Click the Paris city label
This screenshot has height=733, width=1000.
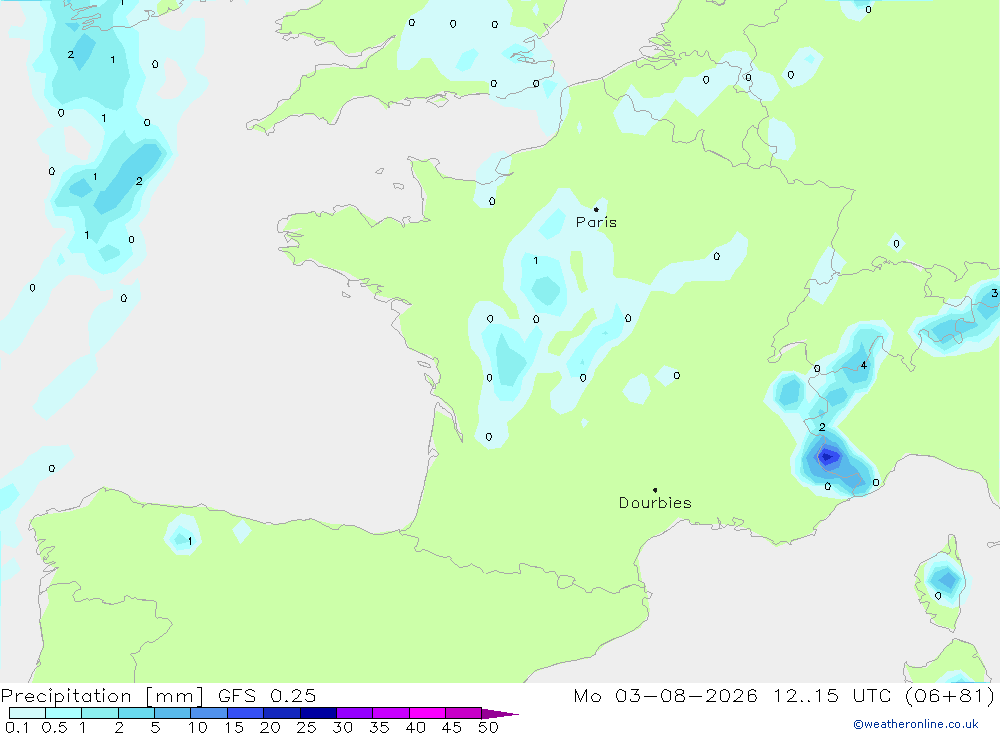[x=596, y=222]
